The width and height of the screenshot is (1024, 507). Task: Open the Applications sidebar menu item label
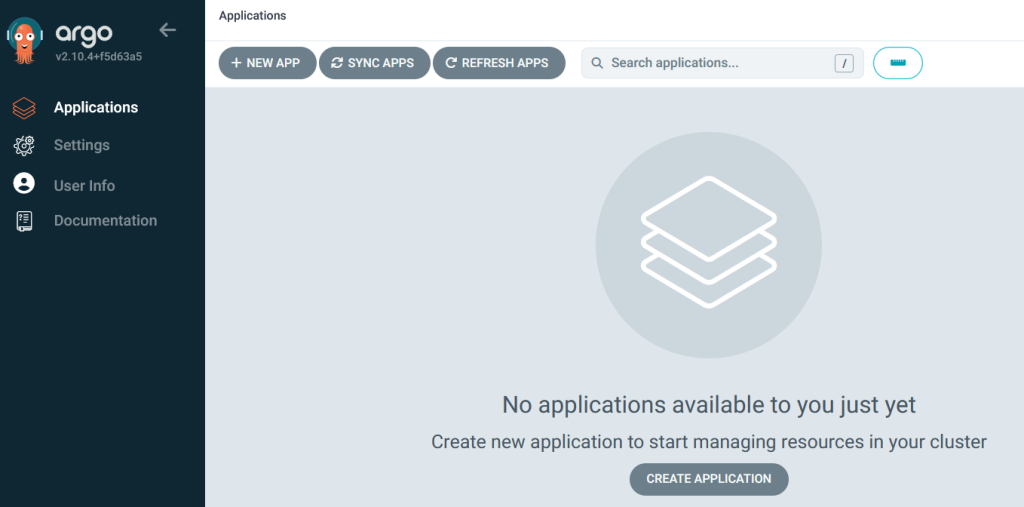96,108
